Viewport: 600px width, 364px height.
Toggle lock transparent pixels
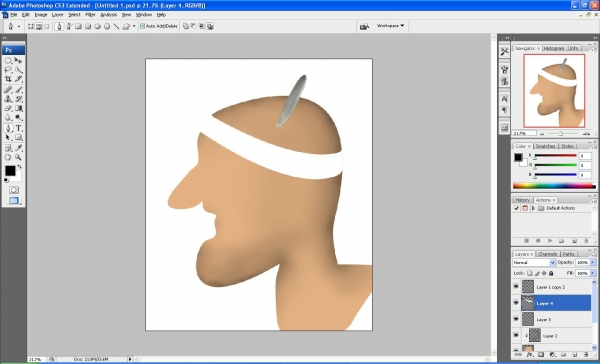tap(530, 273)
